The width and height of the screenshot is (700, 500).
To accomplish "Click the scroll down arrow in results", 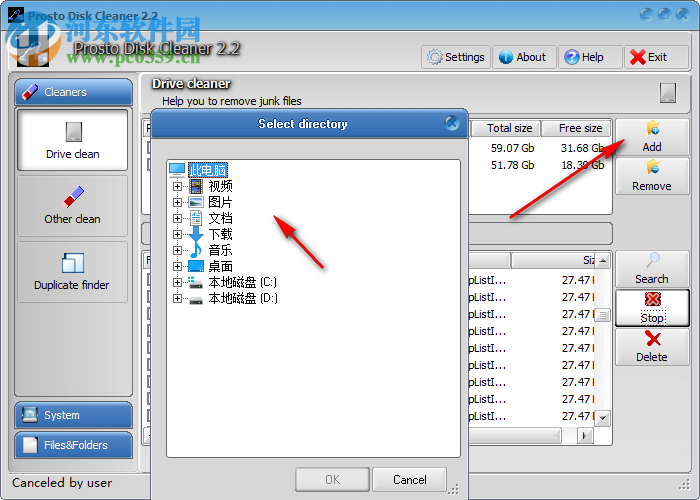I will [x=603, y=418].
